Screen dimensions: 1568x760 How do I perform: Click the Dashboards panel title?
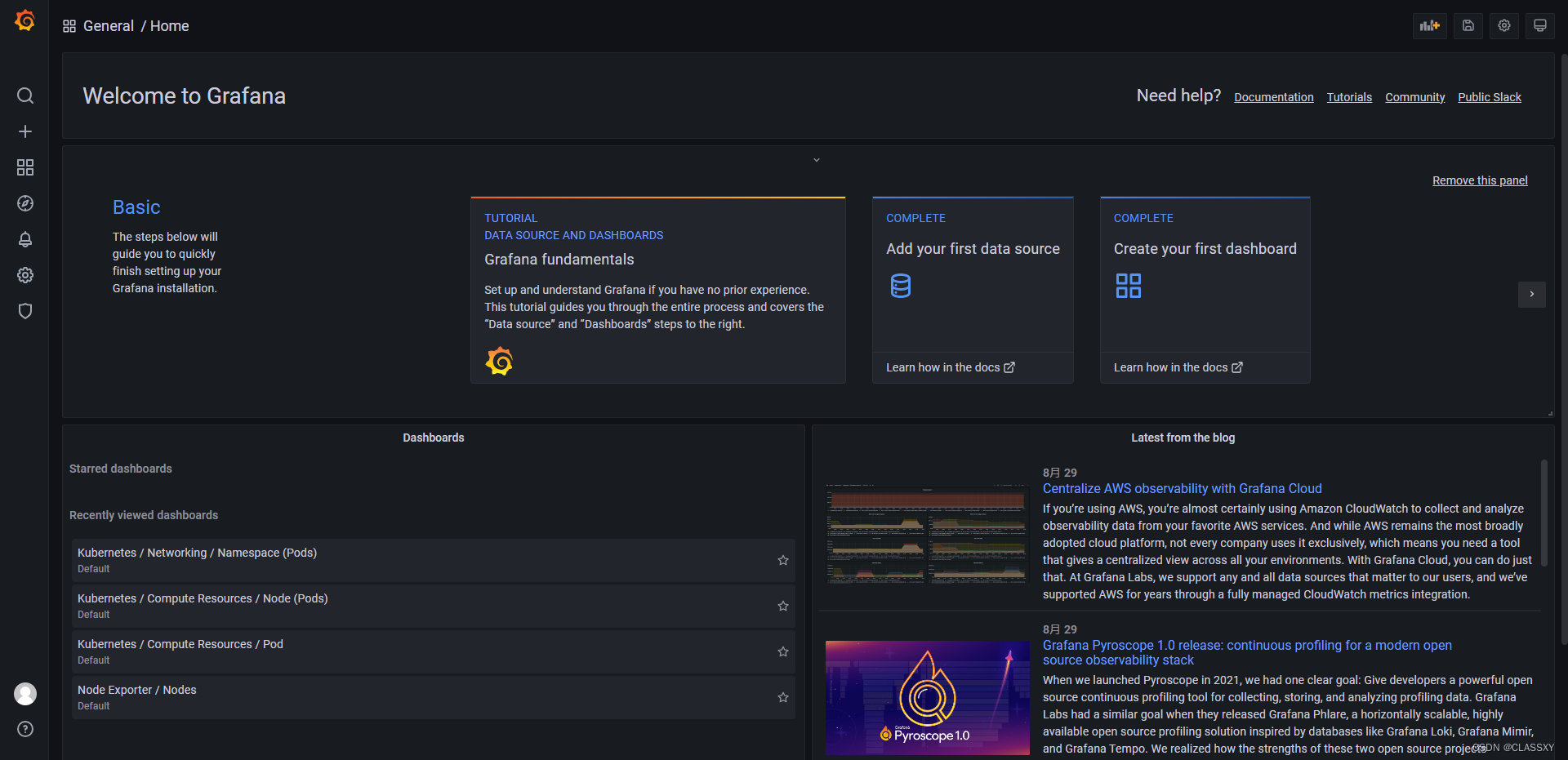(x=433, y=438)
